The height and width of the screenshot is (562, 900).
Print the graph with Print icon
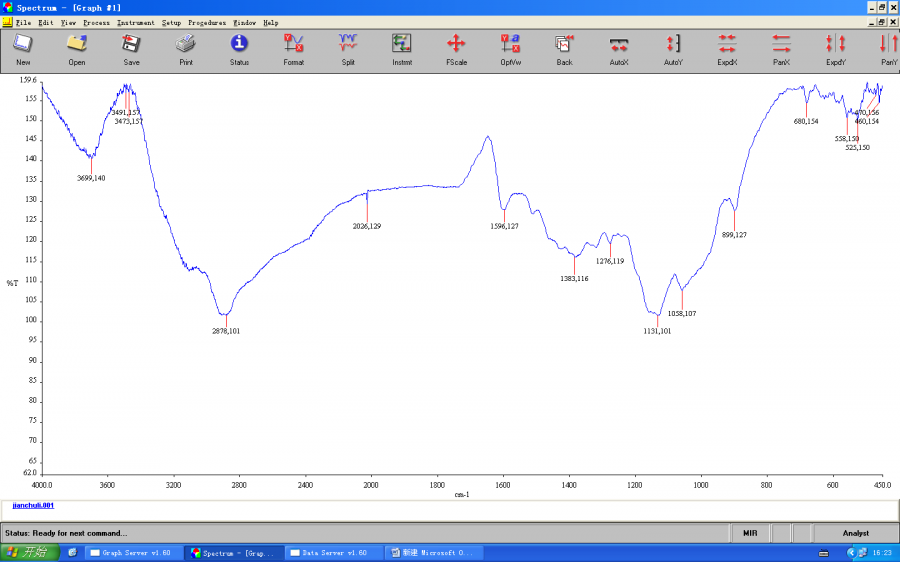[x=186, y=50]
